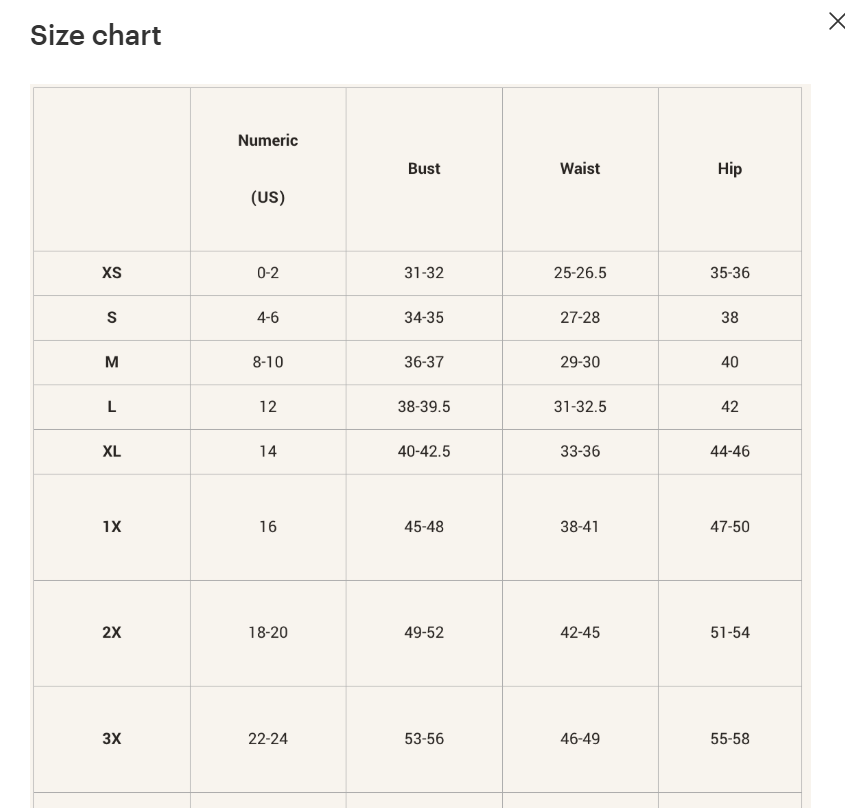Click the Waist column header

pyautogui.click(x=580, y=168)
